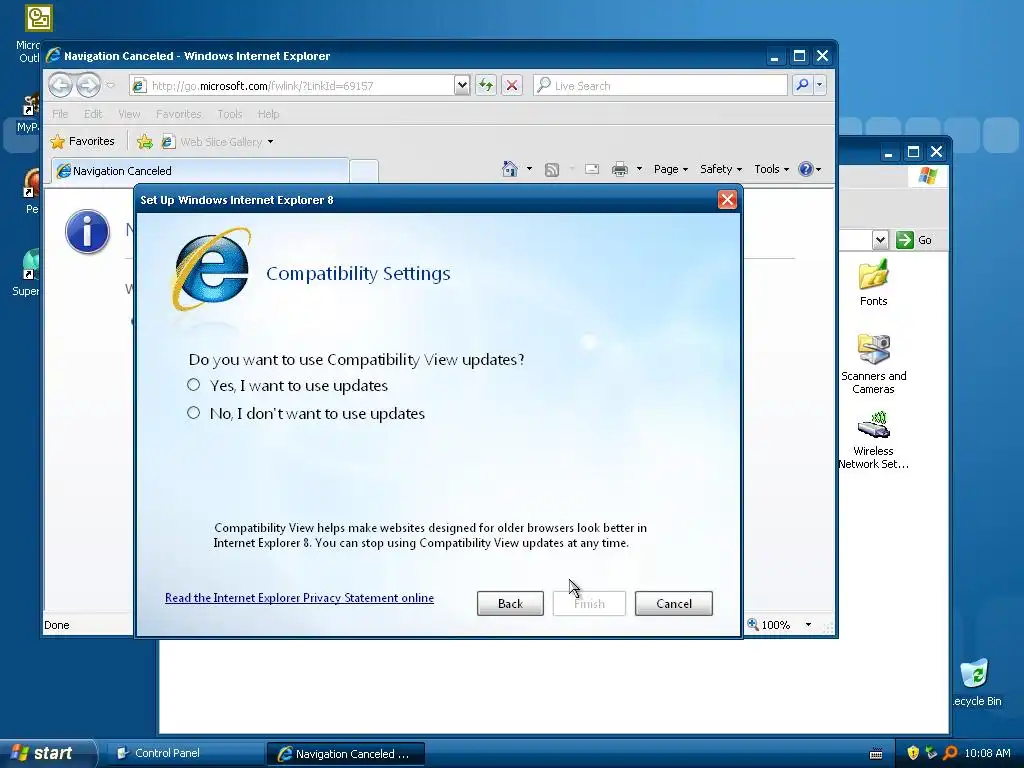This screenshot has height=768, width=1024.
Task: Click the security shield tray icon
Action: (x=912, y=753)
